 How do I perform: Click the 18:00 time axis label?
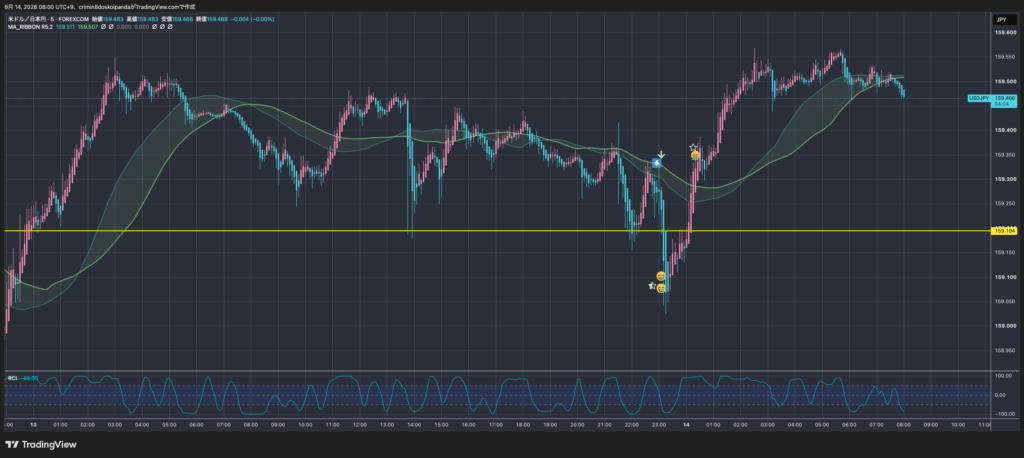click(x=522, y=425)
